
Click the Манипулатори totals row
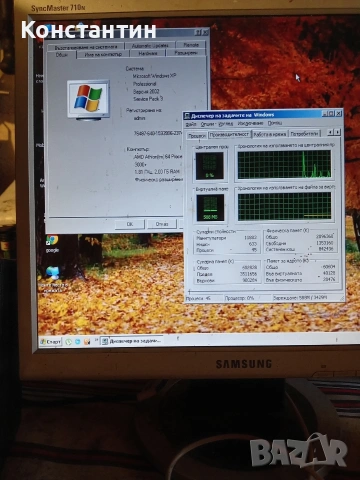click(227, 238)
